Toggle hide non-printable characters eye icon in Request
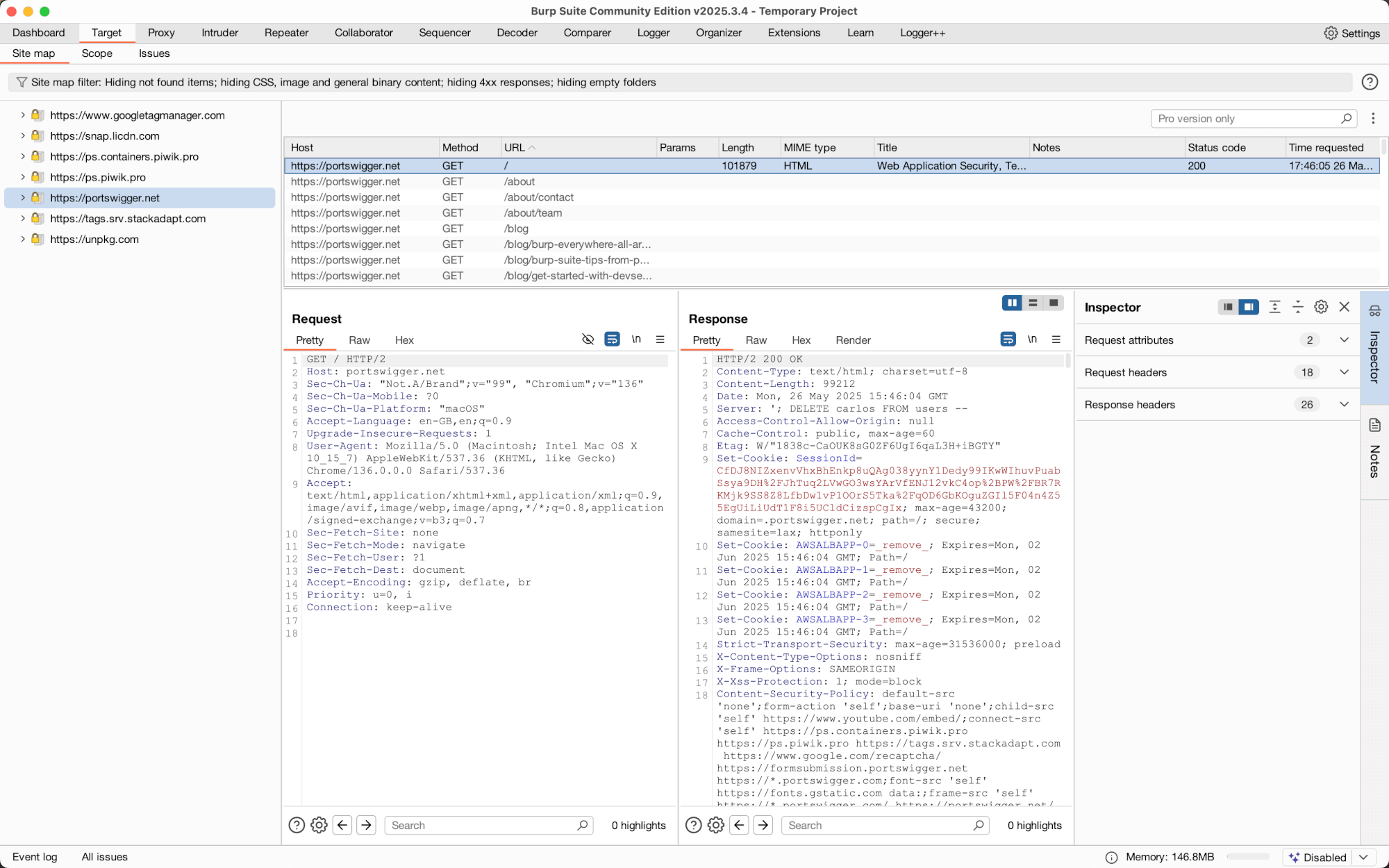1389x868 pixels. point(588,339)
